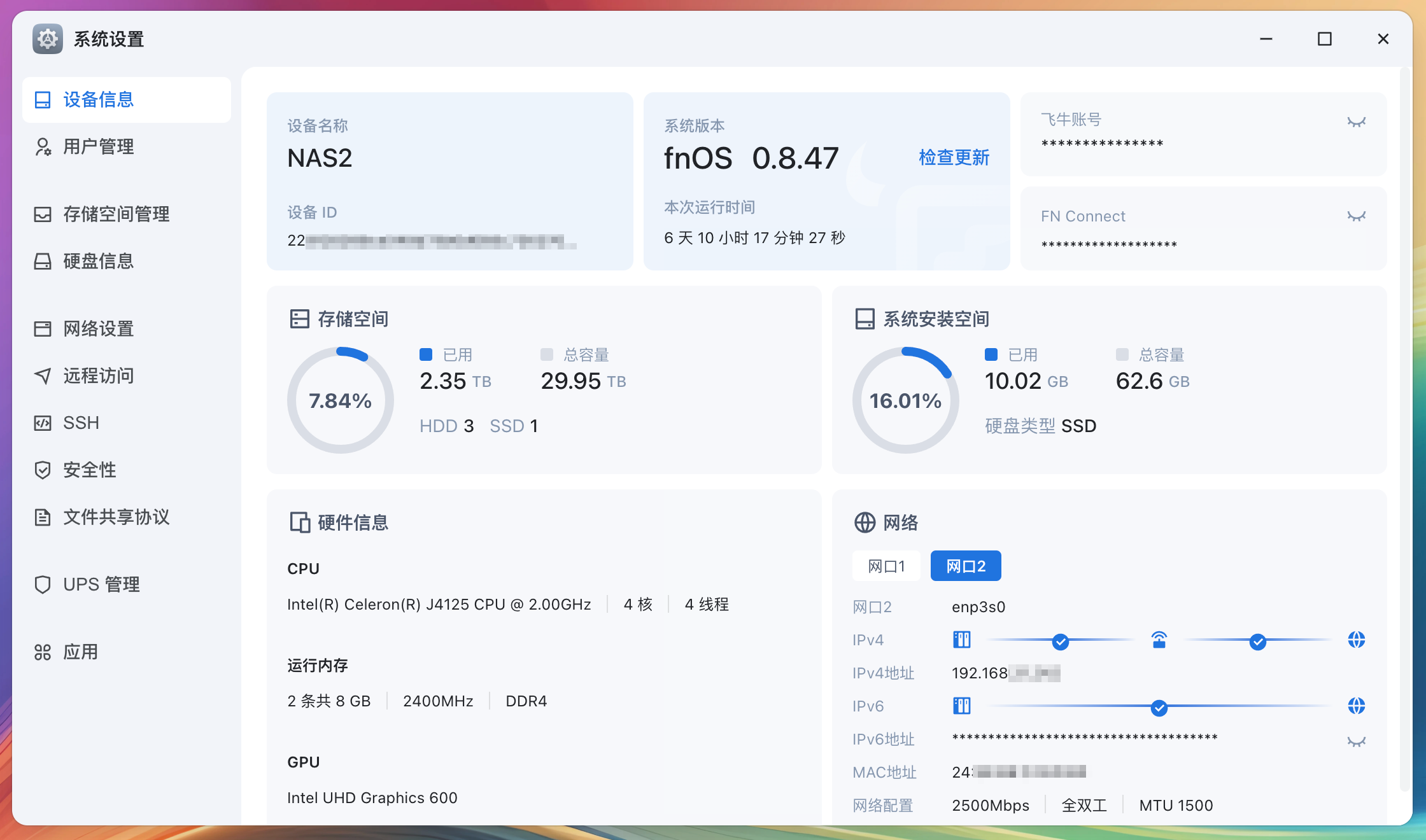This screenshot has width=1426, height=840.
Task: Show the hidden IPv6地址
Action: (1357, 741)
